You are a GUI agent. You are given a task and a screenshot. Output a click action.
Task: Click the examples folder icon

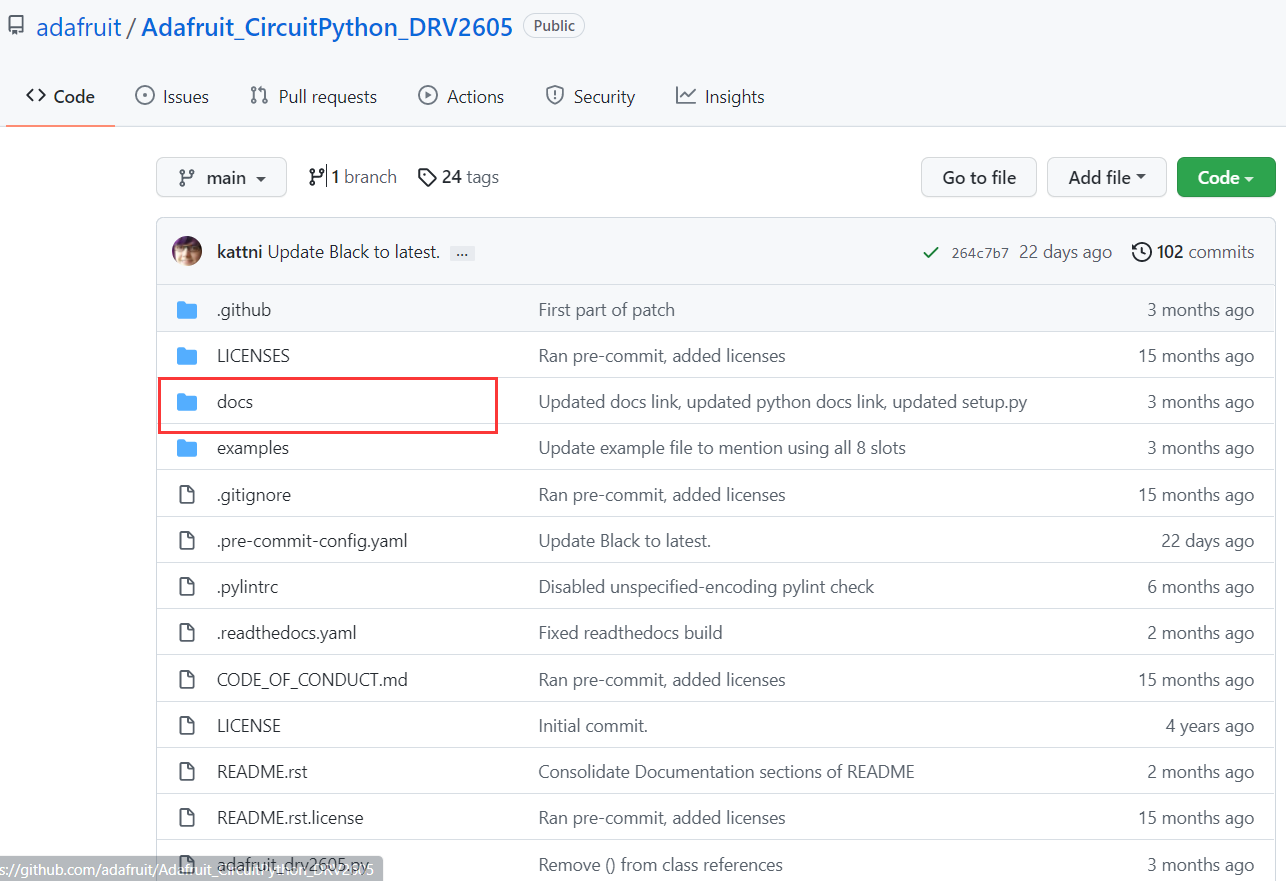point(187,448)
